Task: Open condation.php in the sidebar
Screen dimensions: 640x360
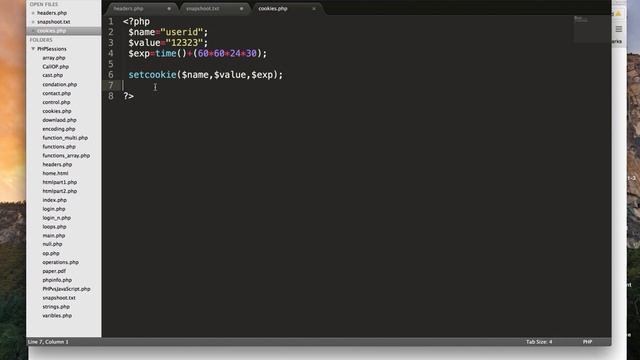Action: (x=60, y=84)
